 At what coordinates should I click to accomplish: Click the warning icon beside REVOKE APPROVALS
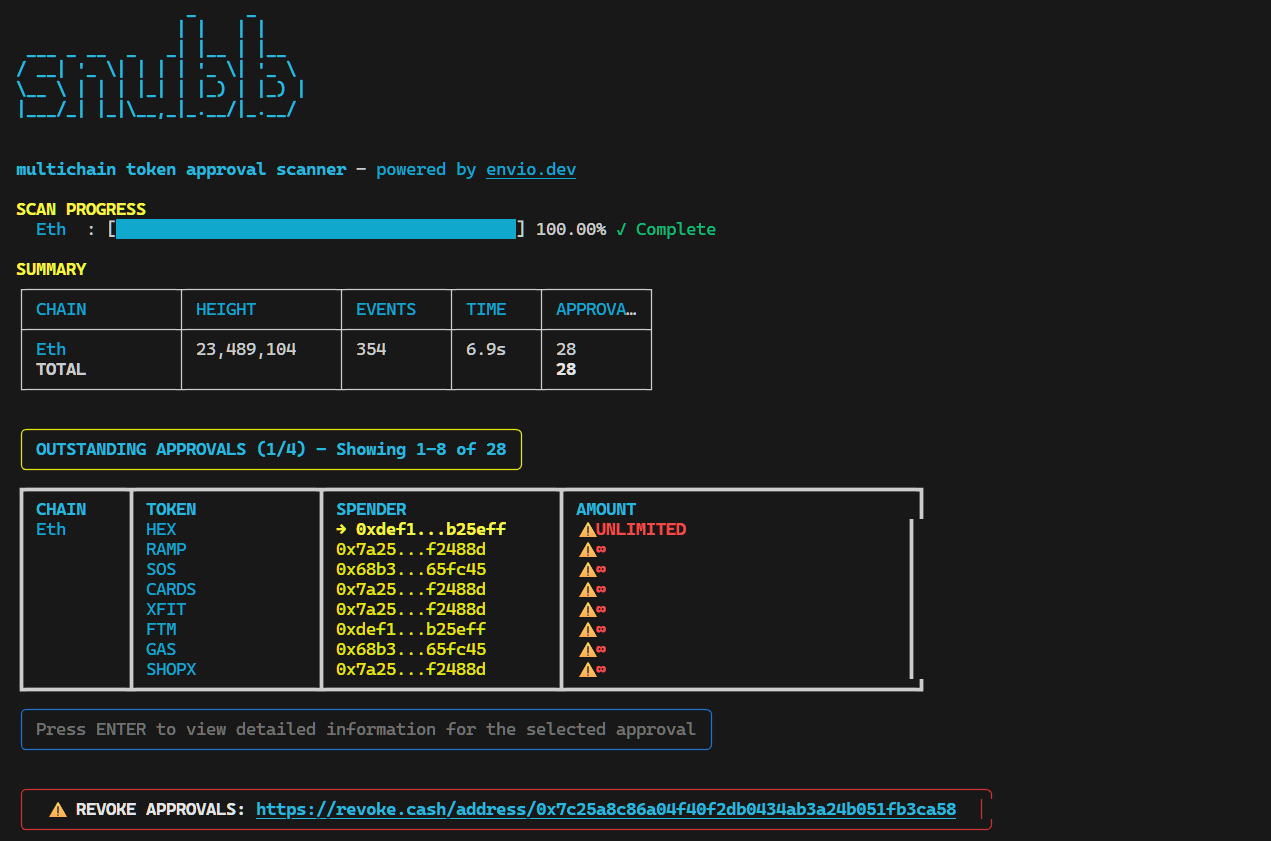point(58,810)
